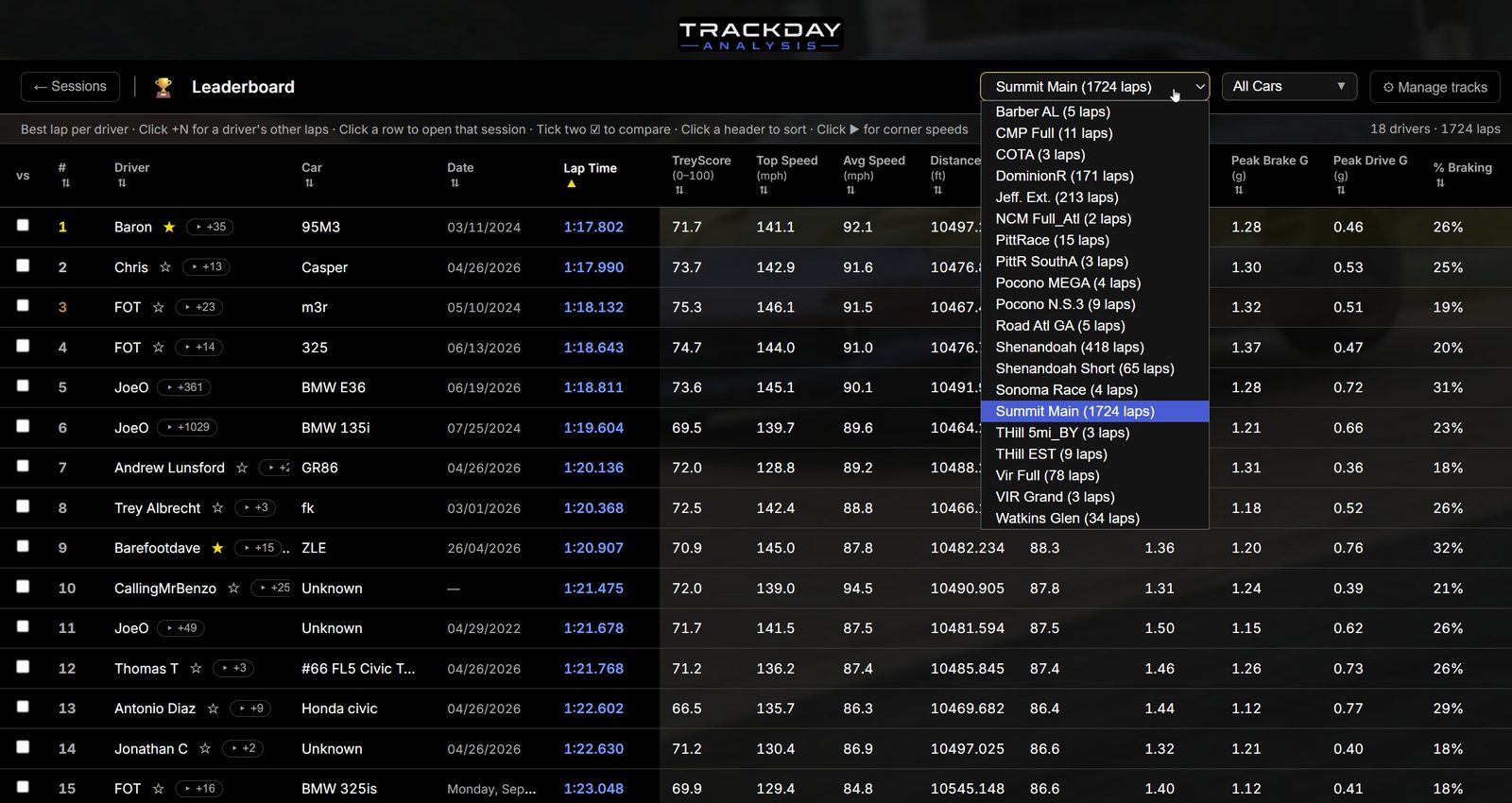Unstar Barefootdave driver
This screenshot has height=803, width=1512.
[x=217, y=548]
